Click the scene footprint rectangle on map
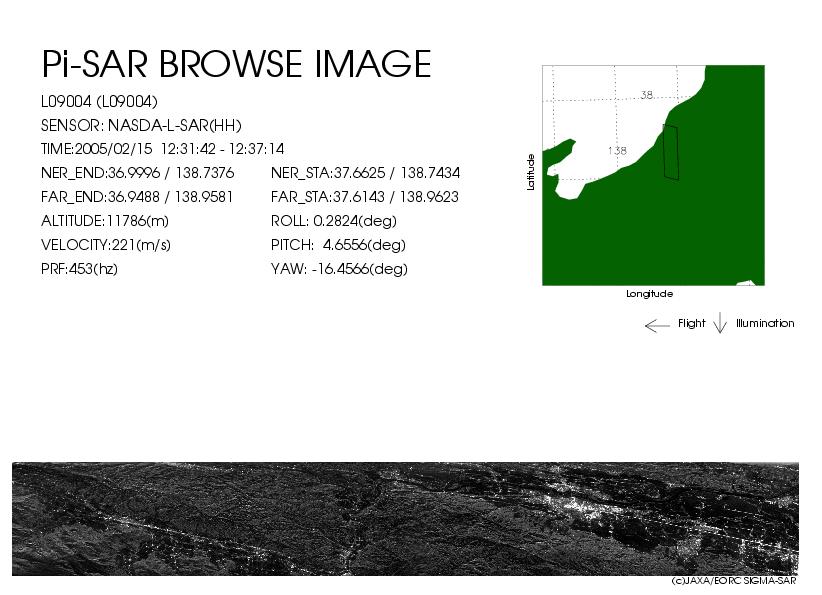The image size is (822, 595). [x=670, y=152]
